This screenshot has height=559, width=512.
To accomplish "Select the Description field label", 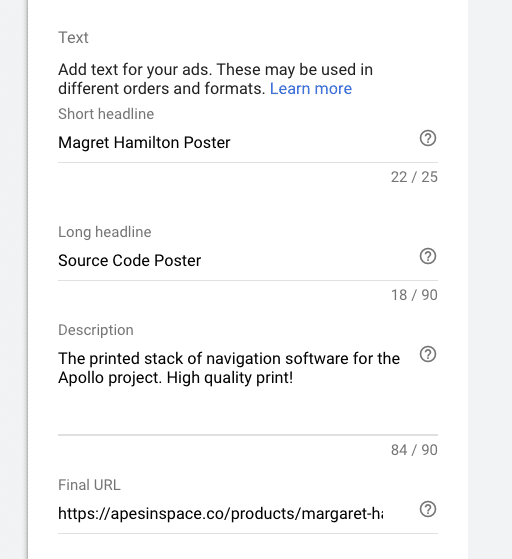I will tap(96, 330).
